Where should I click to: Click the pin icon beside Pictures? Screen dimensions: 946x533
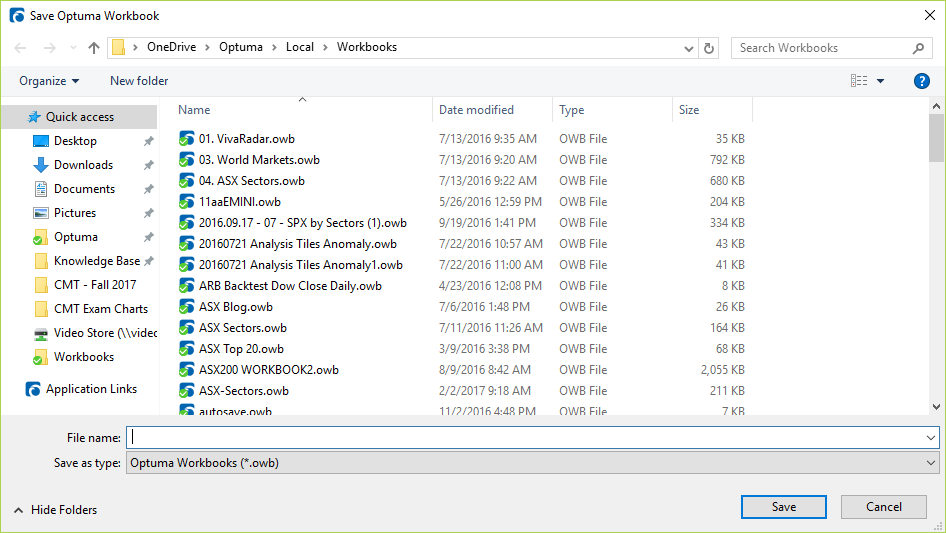coord(148,213)
